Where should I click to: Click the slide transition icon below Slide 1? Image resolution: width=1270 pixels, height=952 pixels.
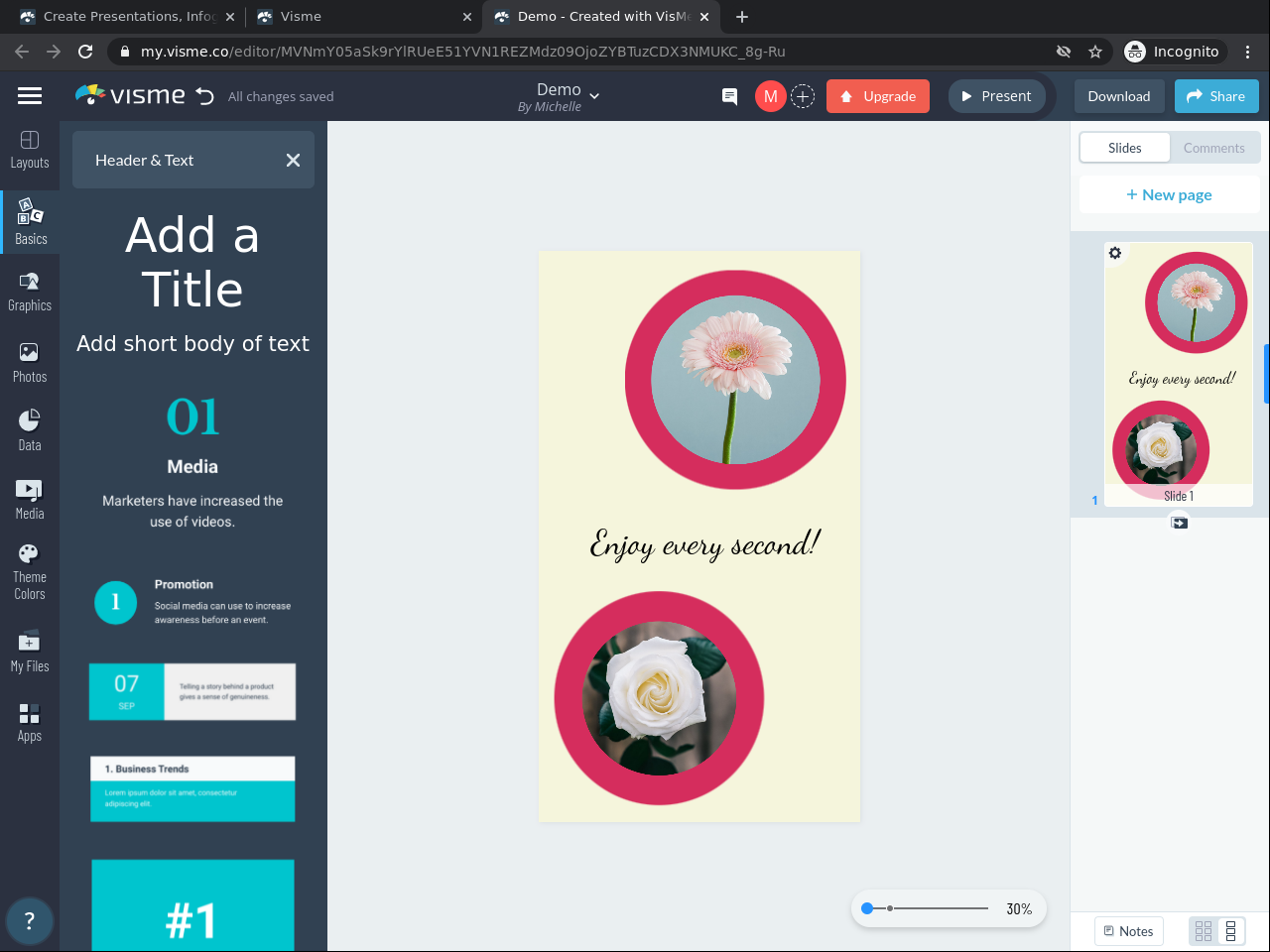[1179, 523]
